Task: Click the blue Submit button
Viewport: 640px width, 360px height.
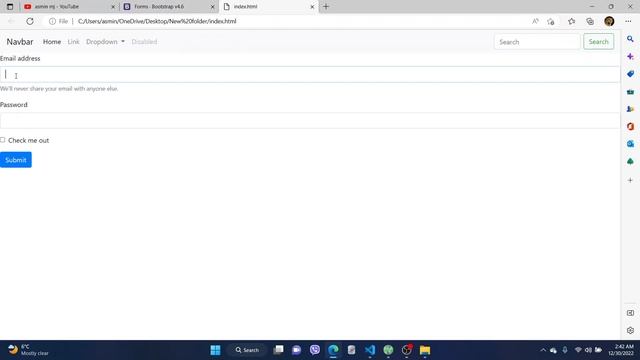Action: point(16,160)
